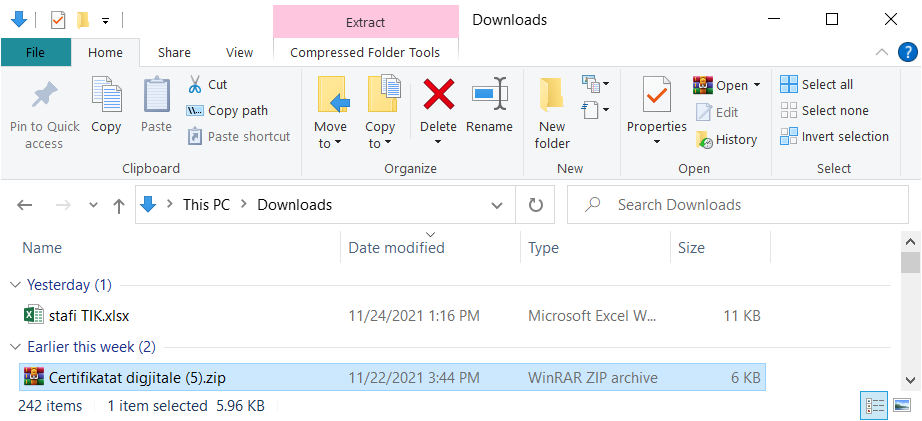Open Properties with the checkmark icon
The image size is (922, 421).
click(x=657, y=95)
